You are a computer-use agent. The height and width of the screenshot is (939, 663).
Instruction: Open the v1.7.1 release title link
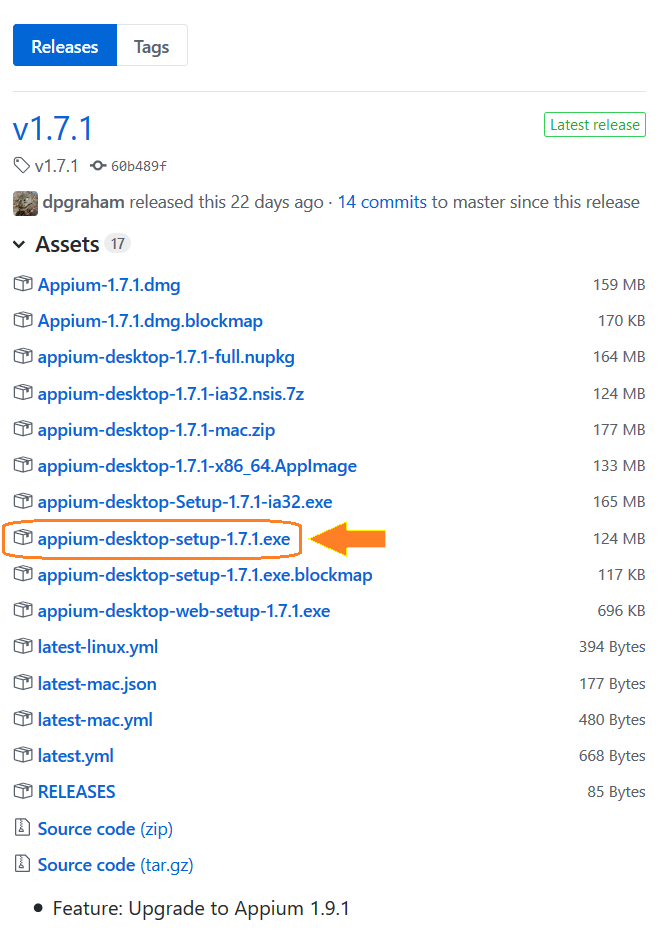(53, 128)
